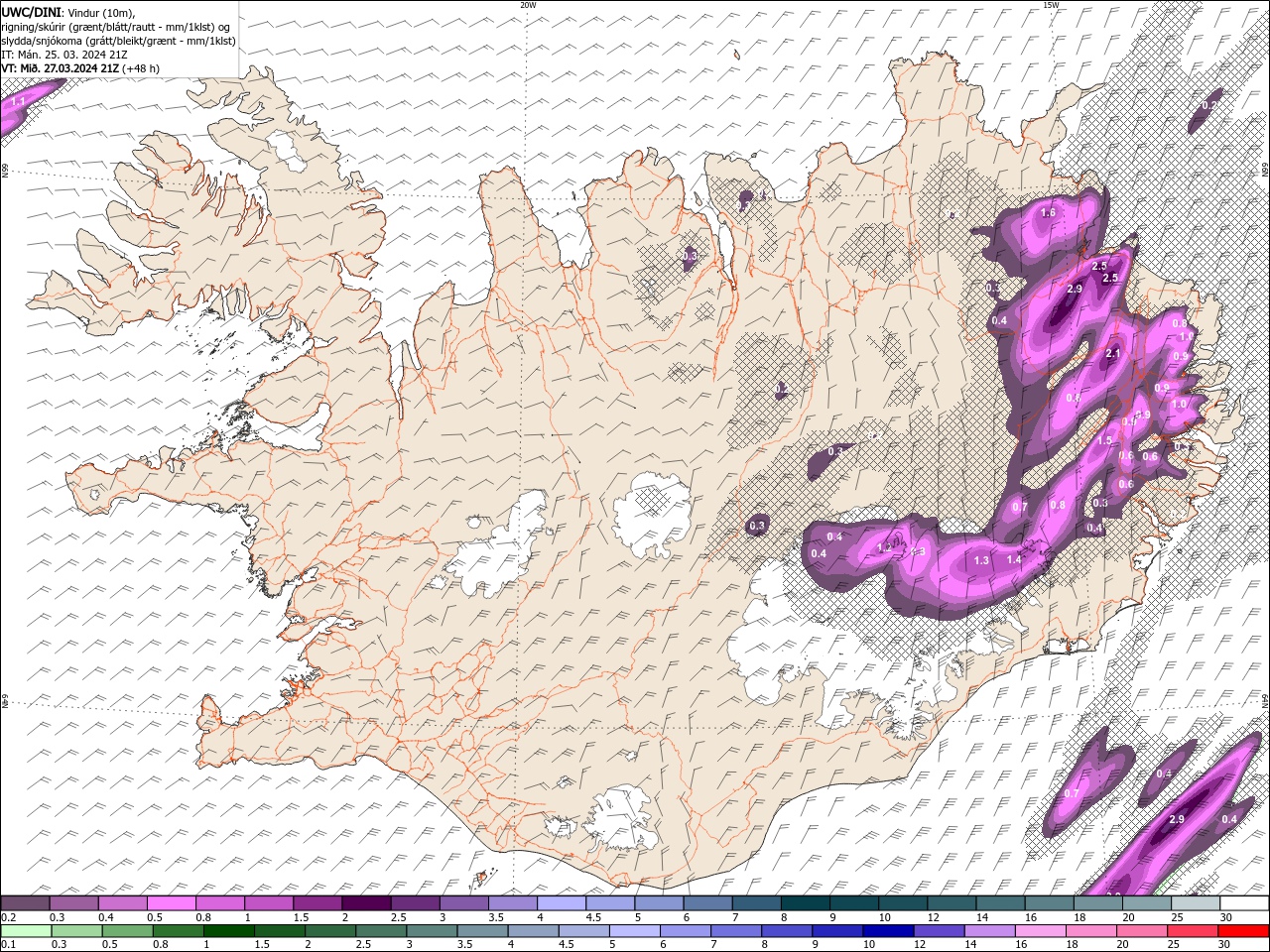This screenshot has height=952, width=1270.
Task: Click the '1.4' precipitation value on the map
Action: point(1014,560)
